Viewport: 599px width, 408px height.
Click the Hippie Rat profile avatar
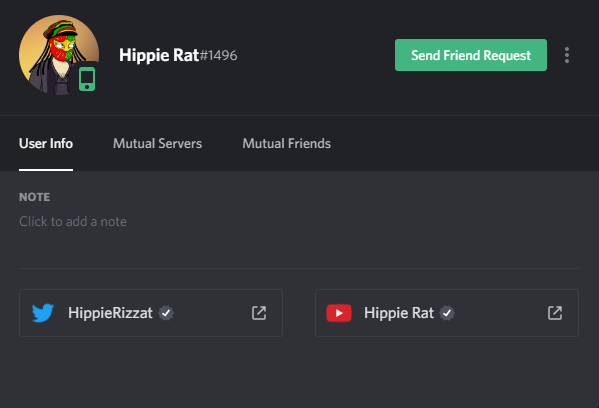point(59,55)
